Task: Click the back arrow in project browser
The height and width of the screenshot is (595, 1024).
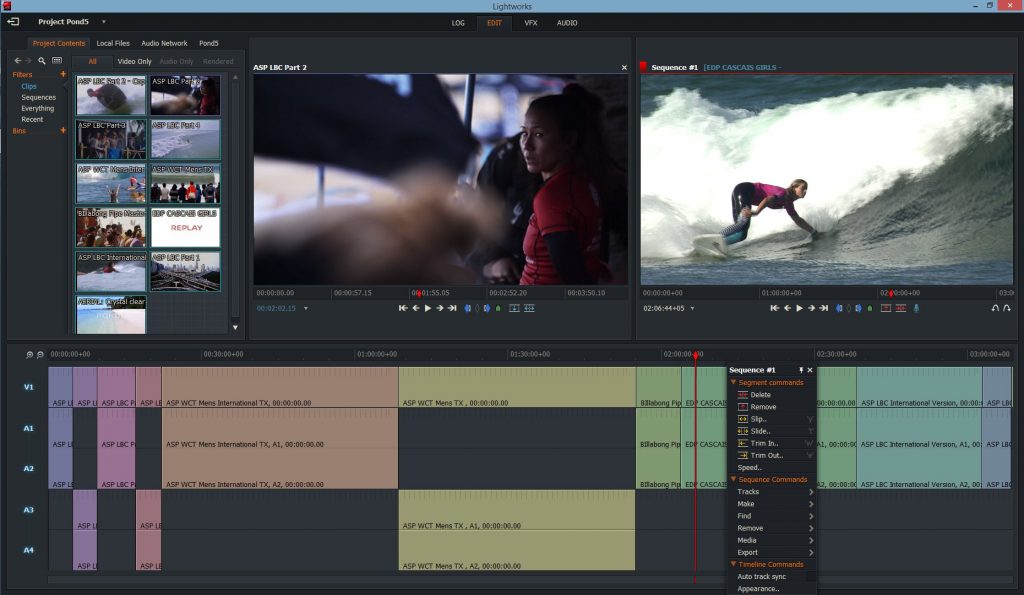Action: pyautogui.click(x=17, y=61)
